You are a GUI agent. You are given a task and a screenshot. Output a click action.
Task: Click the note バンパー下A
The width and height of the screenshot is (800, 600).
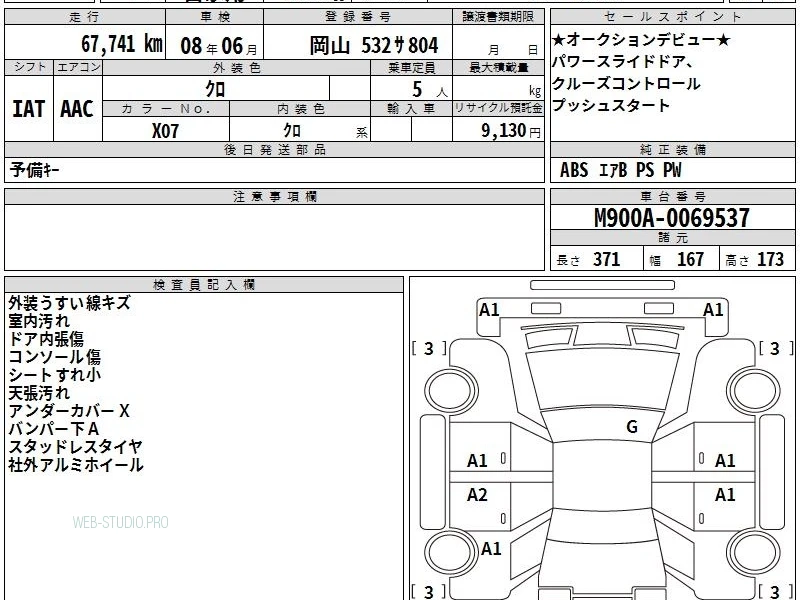(54, 429)
